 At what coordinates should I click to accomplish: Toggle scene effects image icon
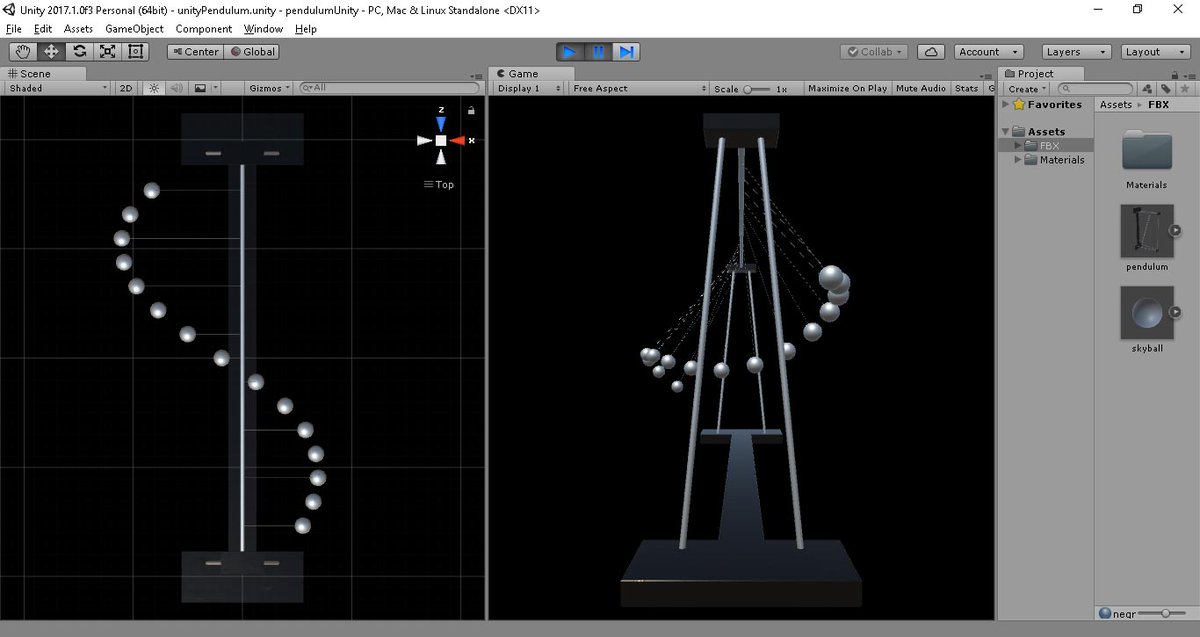pos(200,88)
